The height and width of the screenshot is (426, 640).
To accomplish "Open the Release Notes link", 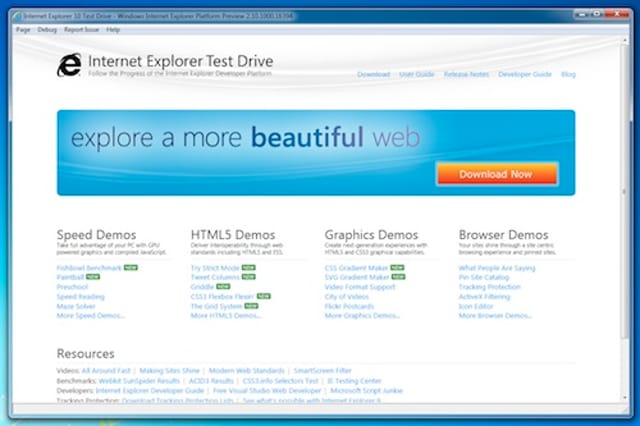I will 466,74.
